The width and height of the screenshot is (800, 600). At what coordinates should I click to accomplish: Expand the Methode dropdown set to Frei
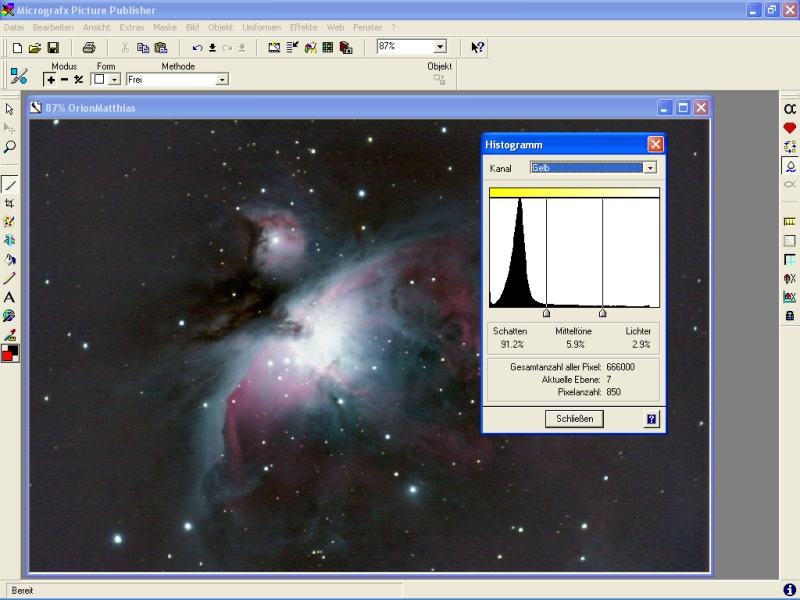[x=221, y=79]
